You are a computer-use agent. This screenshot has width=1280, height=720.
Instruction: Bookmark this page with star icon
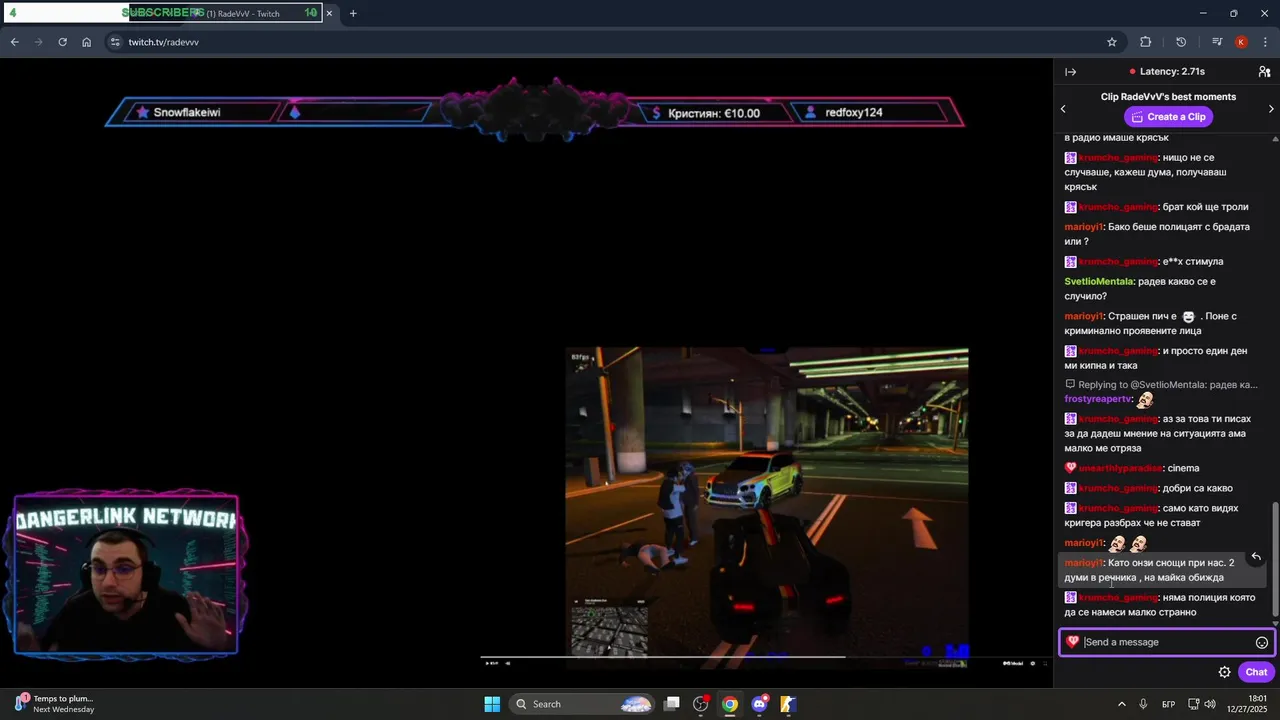(x=1111, y=42)
